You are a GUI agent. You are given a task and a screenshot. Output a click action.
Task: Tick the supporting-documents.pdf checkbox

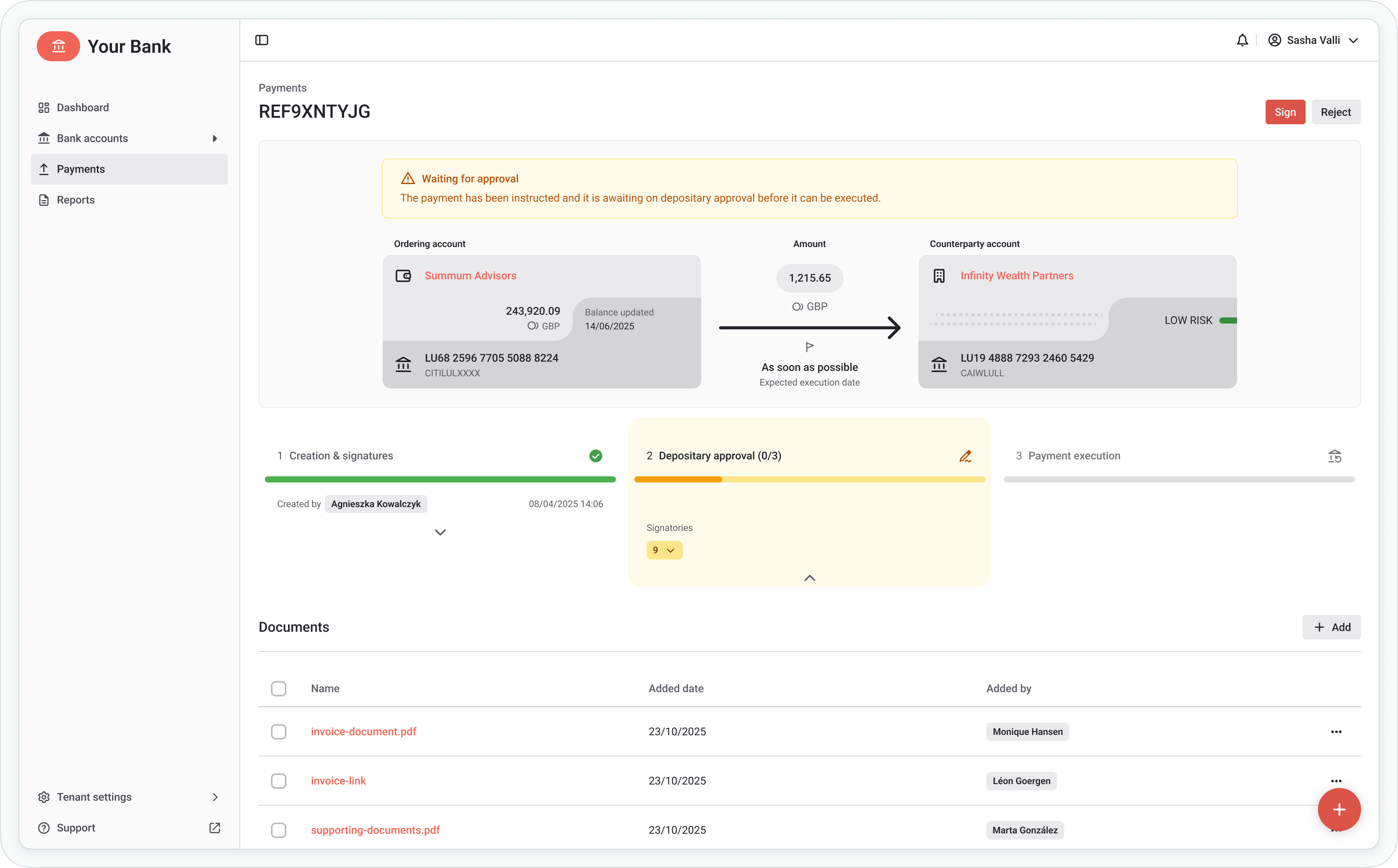[278, 830]
